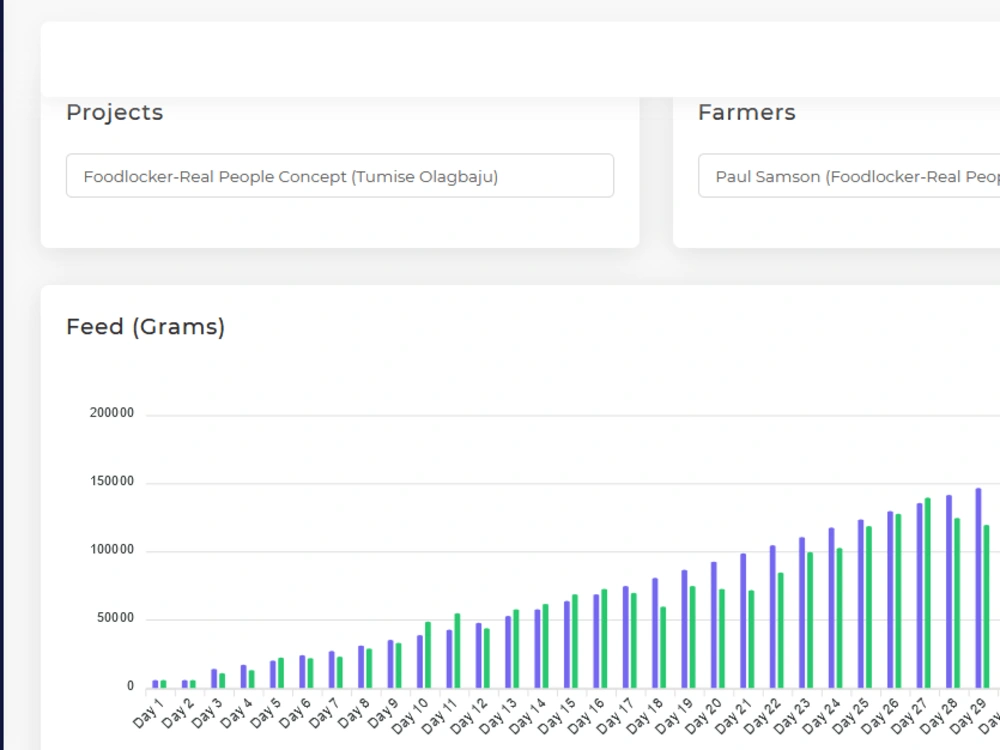
Task: Click the Day 1 axis label
Action: [148, 713]
